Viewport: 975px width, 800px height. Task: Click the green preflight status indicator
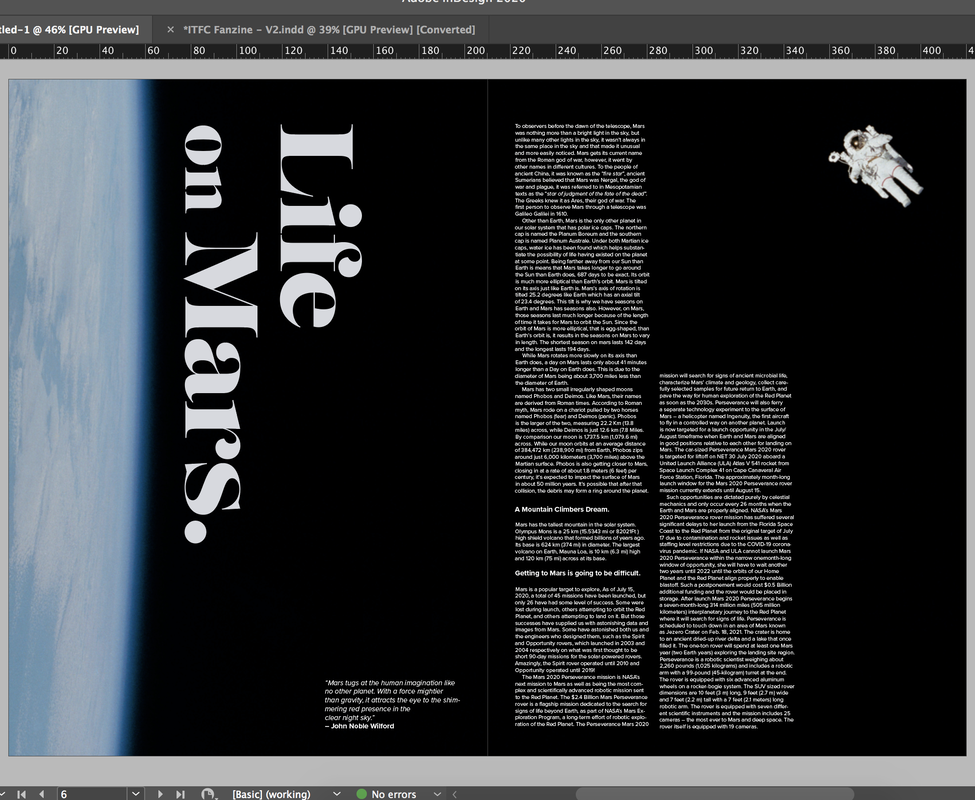361,794
